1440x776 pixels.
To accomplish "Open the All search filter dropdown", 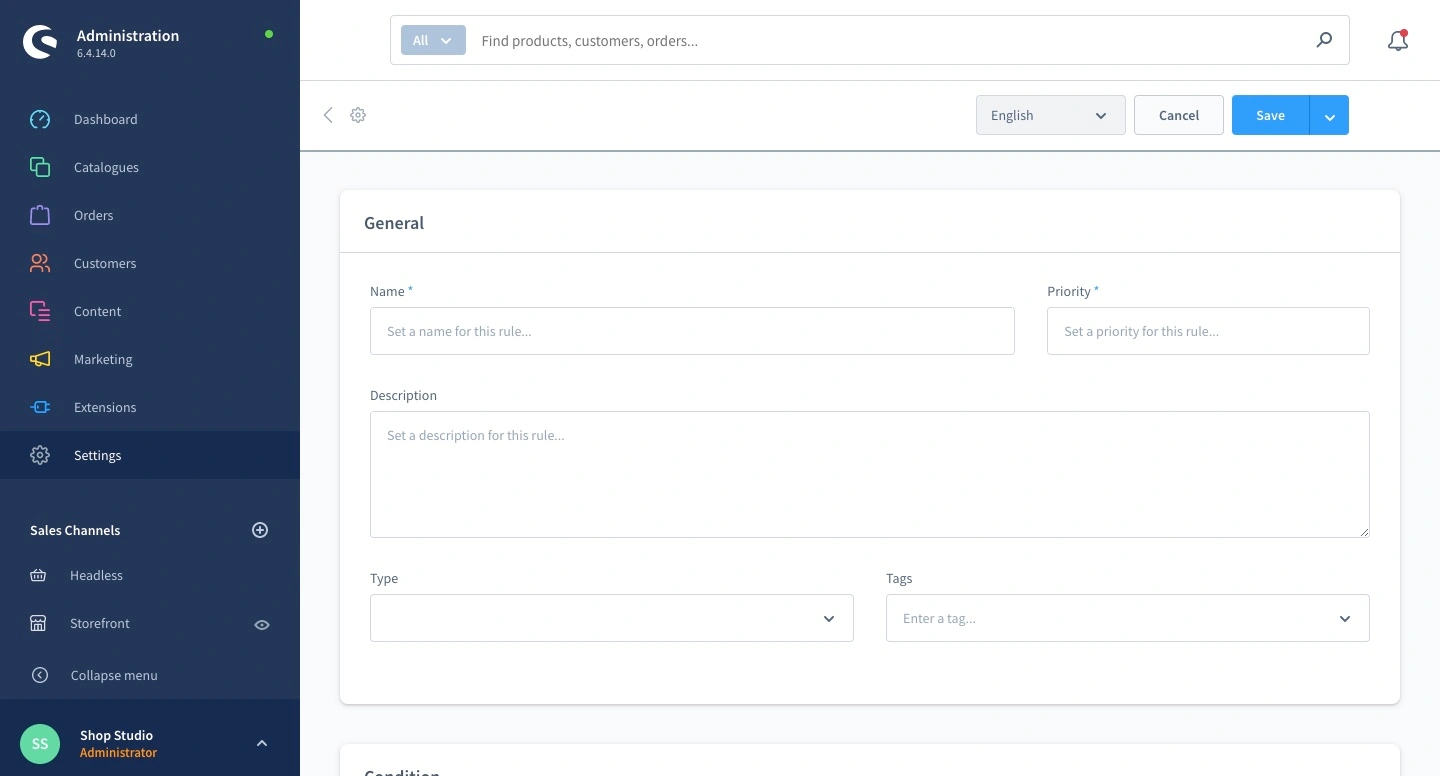I will [x=433, y=41].
